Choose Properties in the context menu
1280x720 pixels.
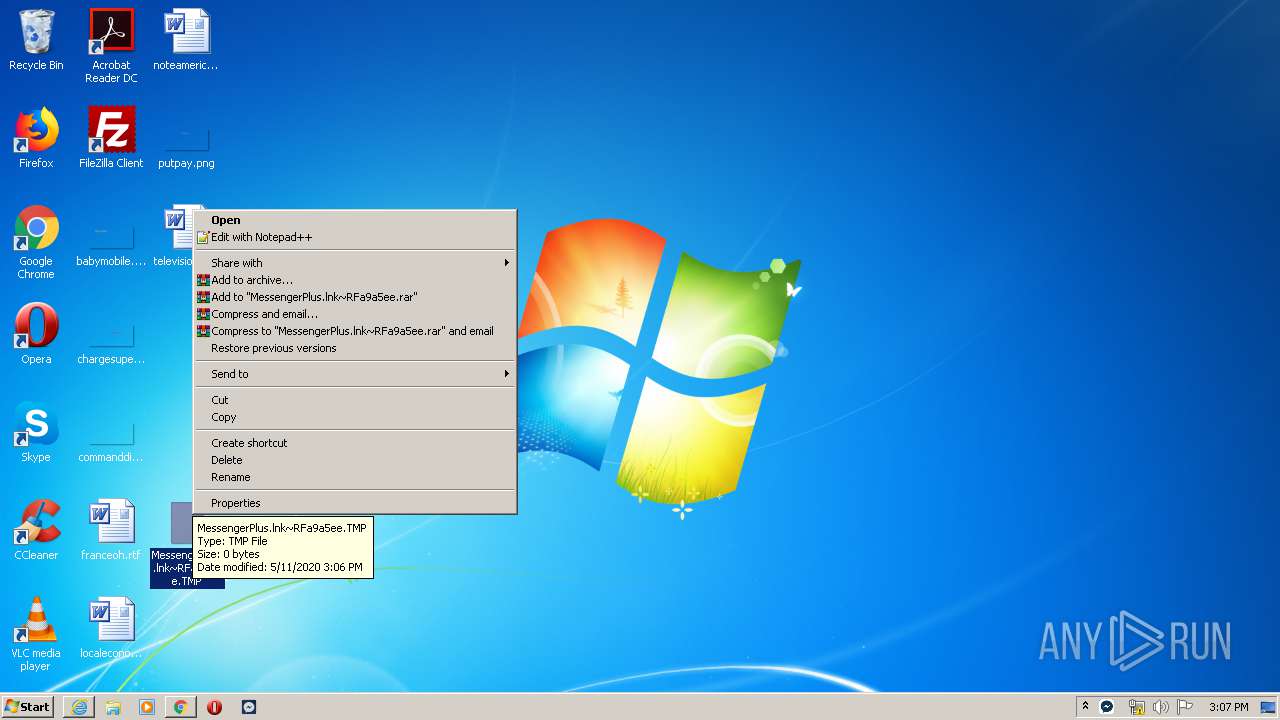click(x=355, y=503)
